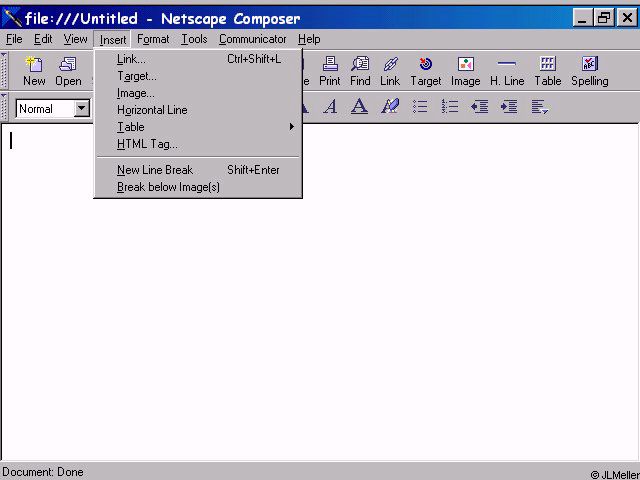Choose Image... from the Insert menu

pos(198,93)
